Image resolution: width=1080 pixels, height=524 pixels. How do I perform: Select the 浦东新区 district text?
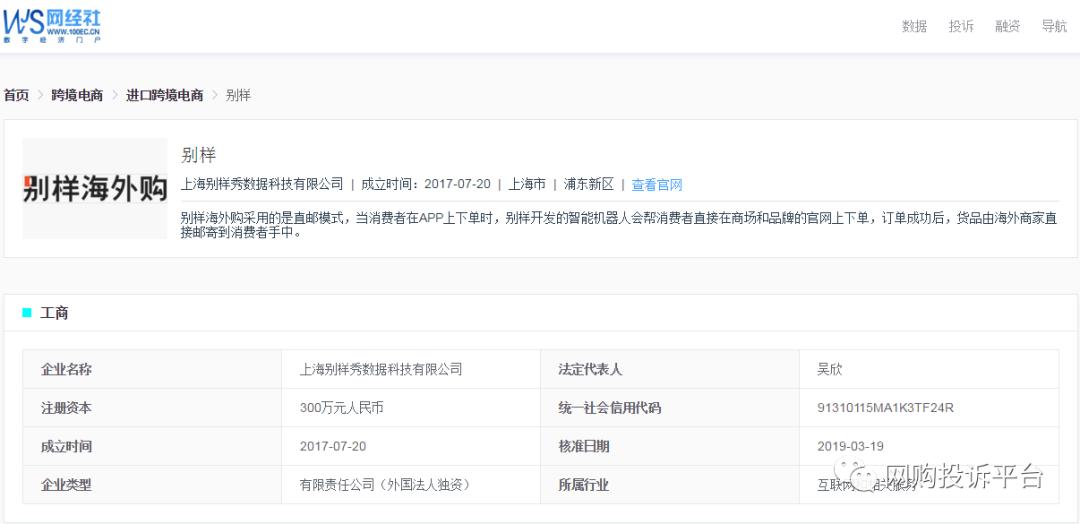click(x=588, y=185)
